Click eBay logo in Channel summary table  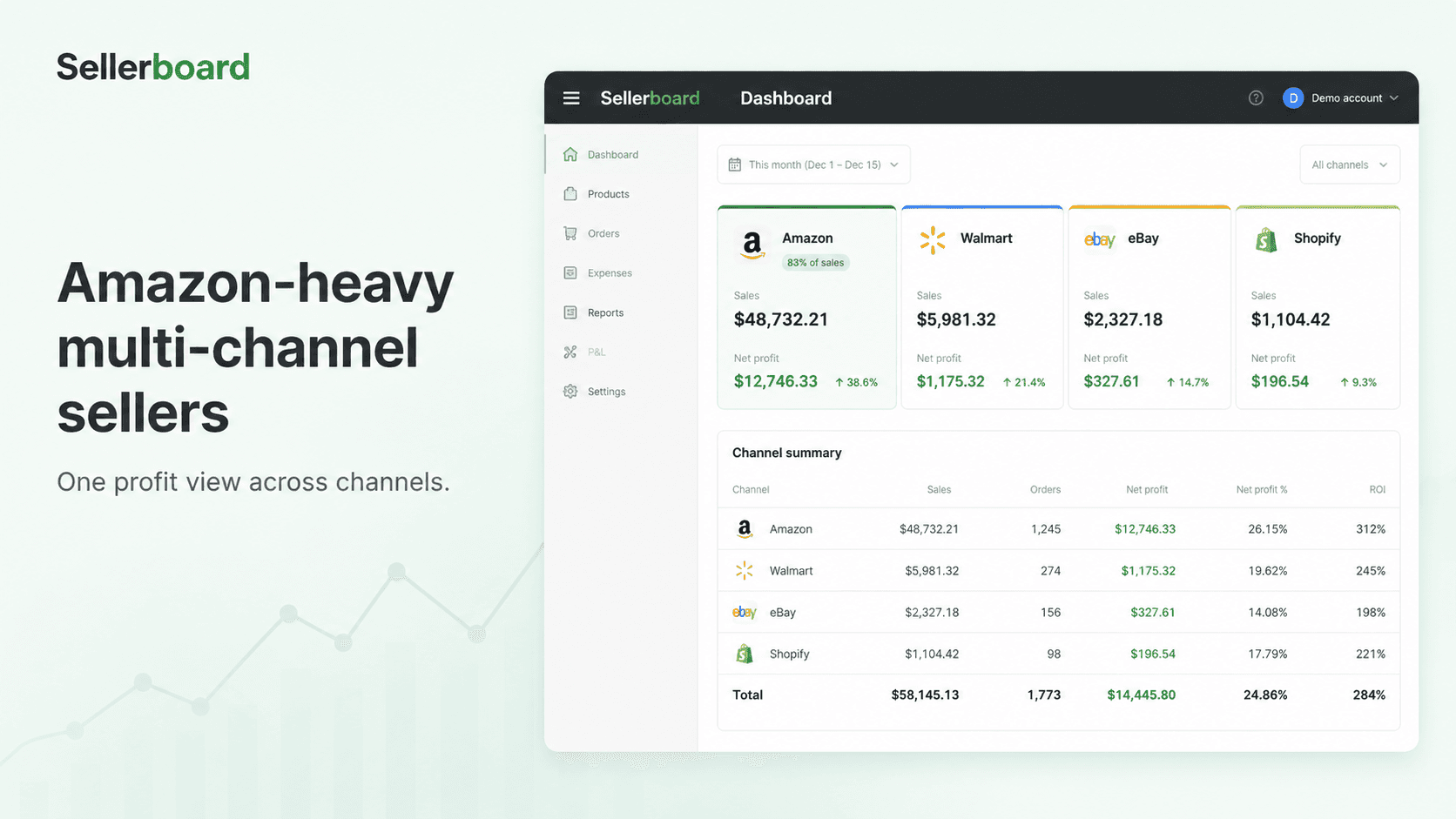[x=745, y=613]
